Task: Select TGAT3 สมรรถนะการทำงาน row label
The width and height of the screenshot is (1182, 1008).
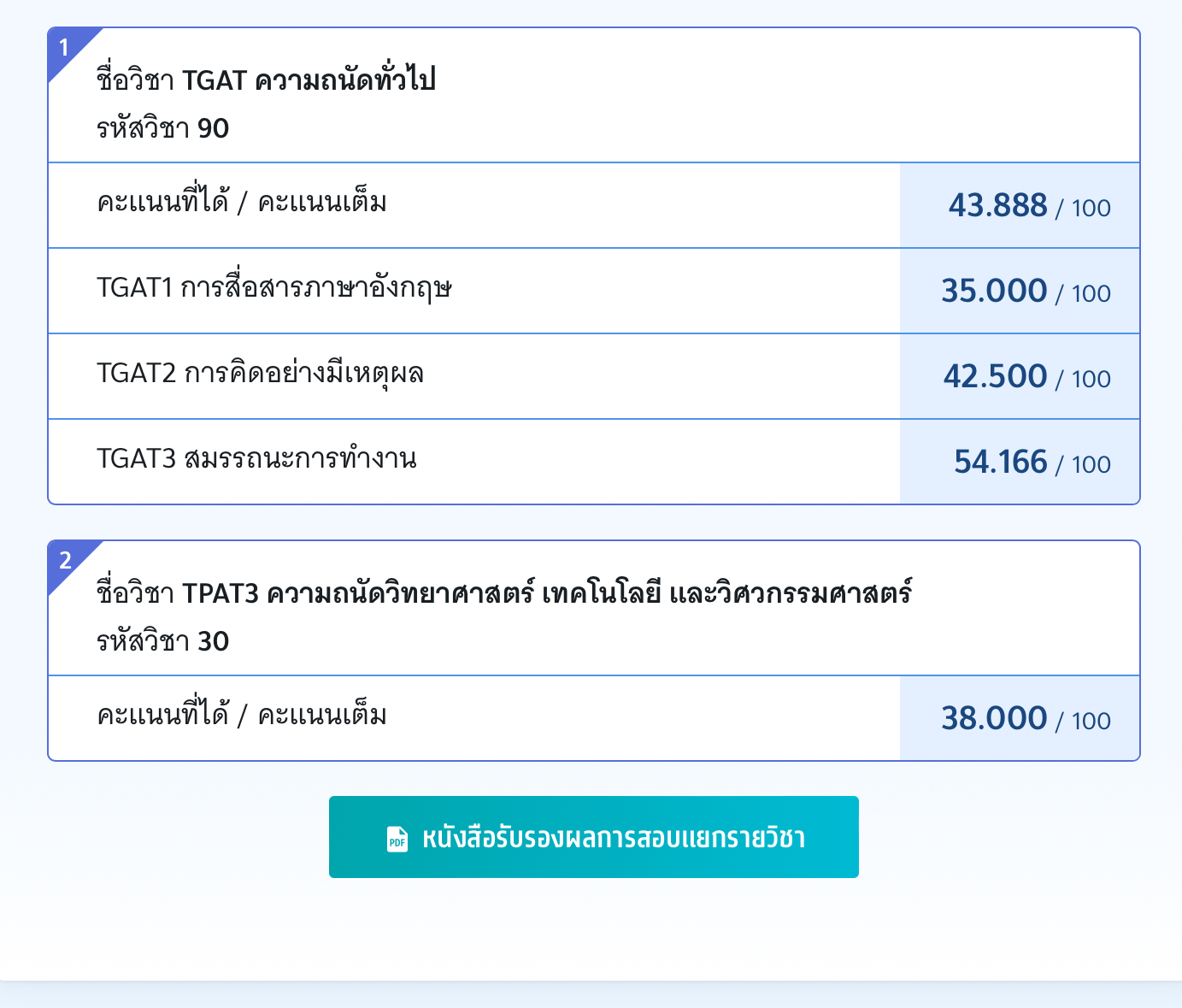Action: 256,458
